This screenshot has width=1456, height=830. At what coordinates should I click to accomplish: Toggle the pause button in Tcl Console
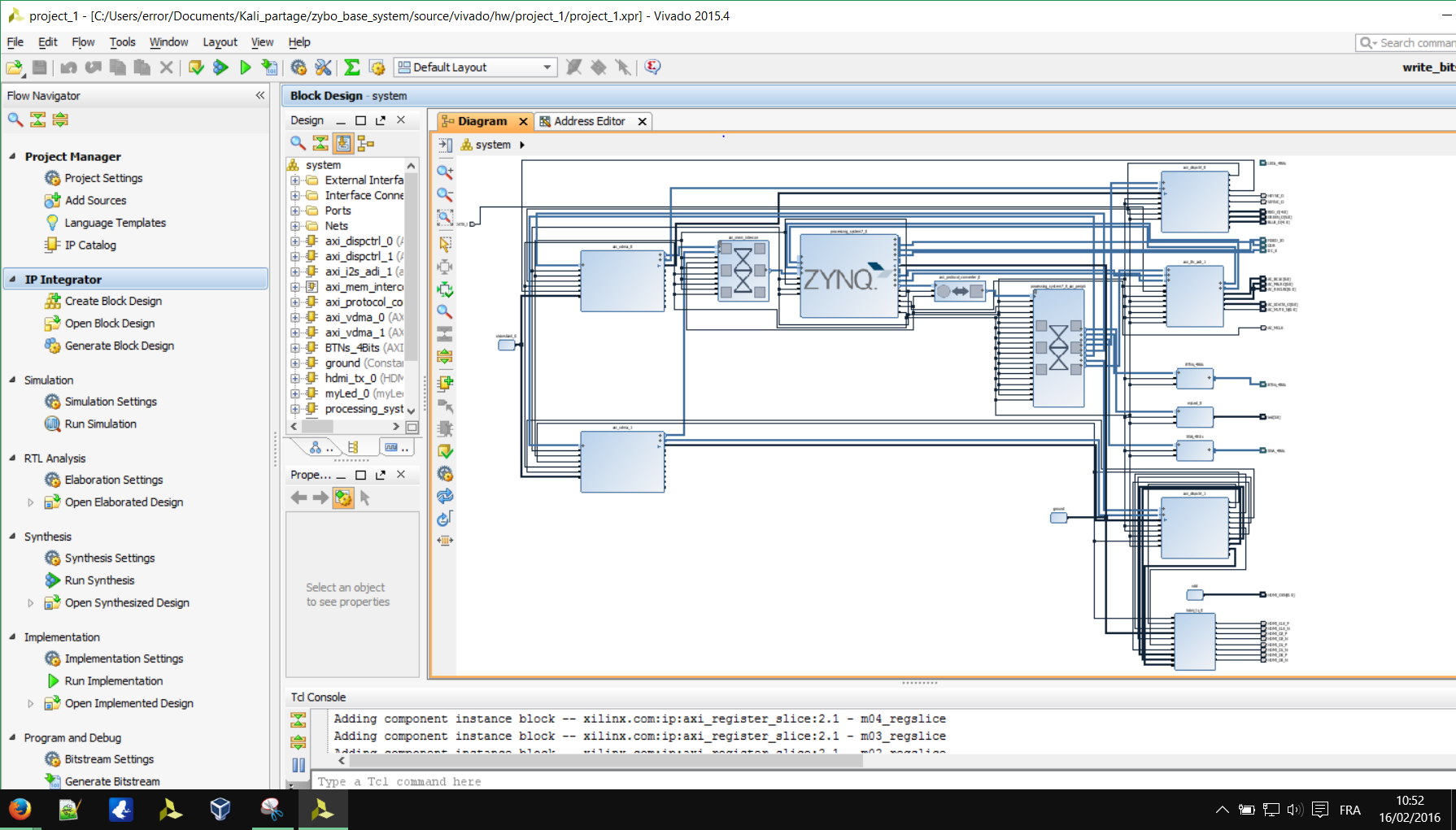click(x=299, y=765)
